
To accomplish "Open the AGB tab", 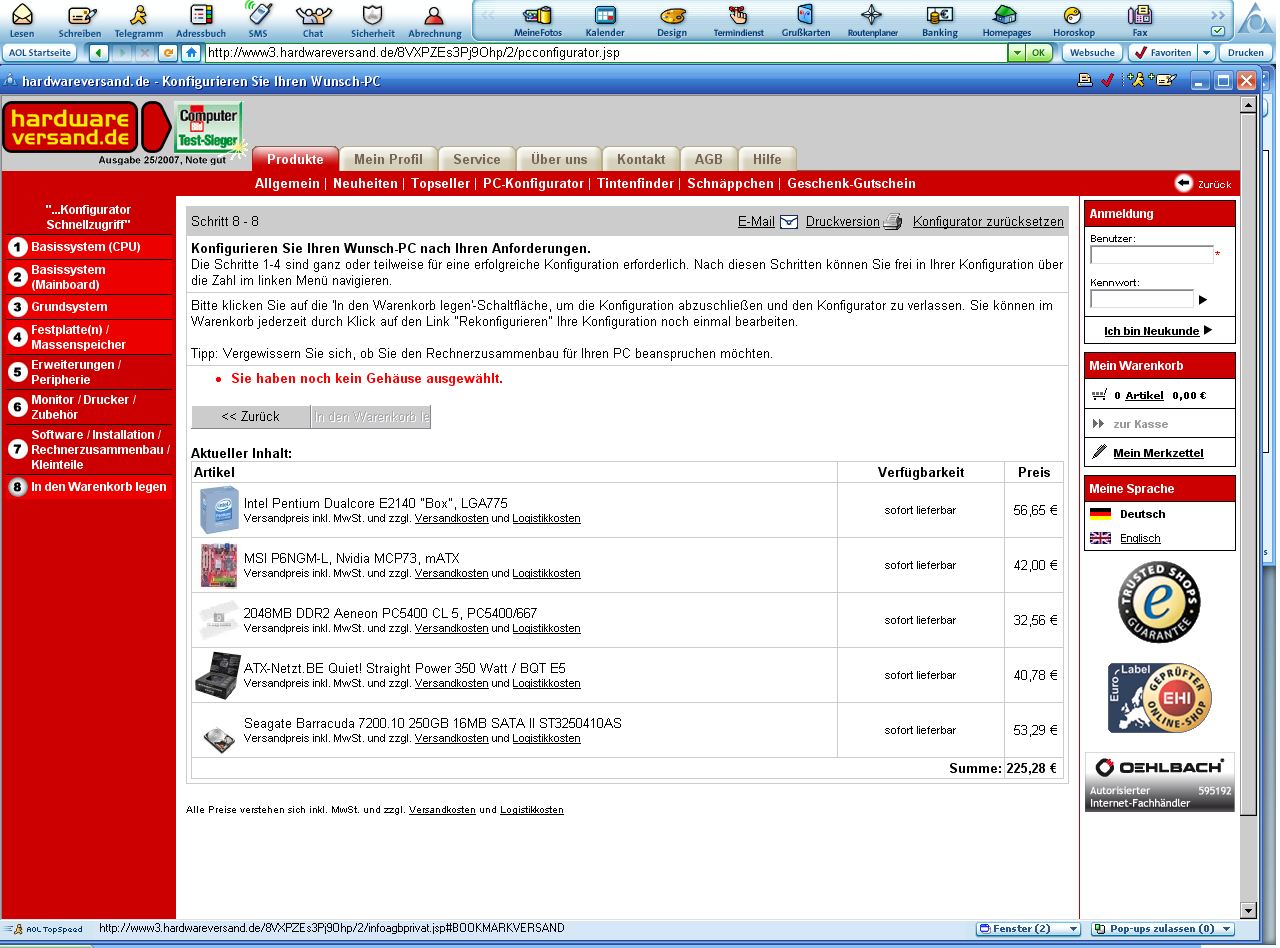I will 709,159.
